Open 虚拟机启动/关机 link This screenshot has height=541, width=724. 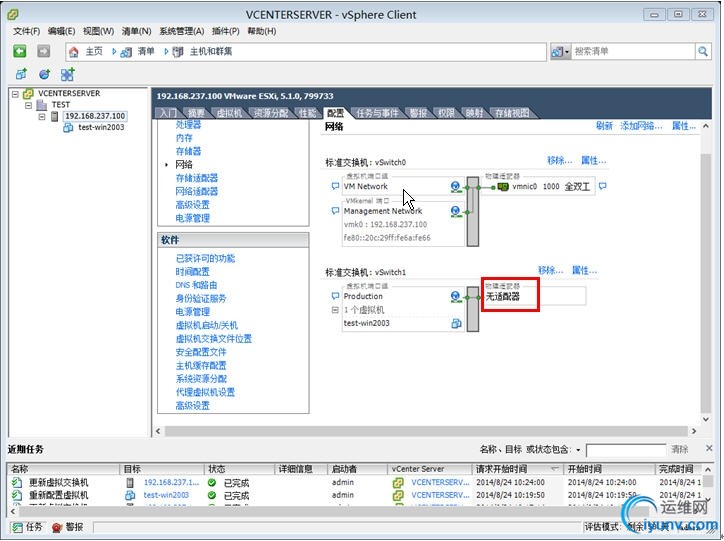click(207, 325)
